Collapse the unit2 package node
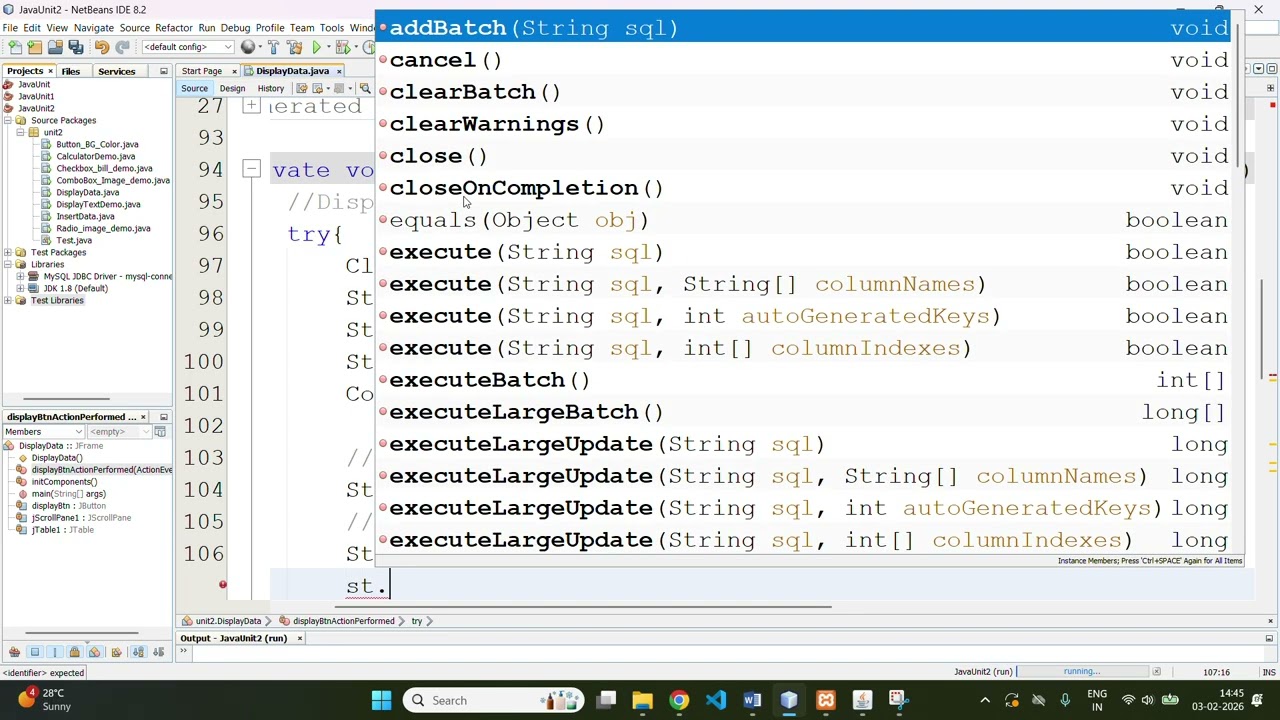Image resolution: width=1280 pixels, height=720 pixels. click(x=20, y=132)
